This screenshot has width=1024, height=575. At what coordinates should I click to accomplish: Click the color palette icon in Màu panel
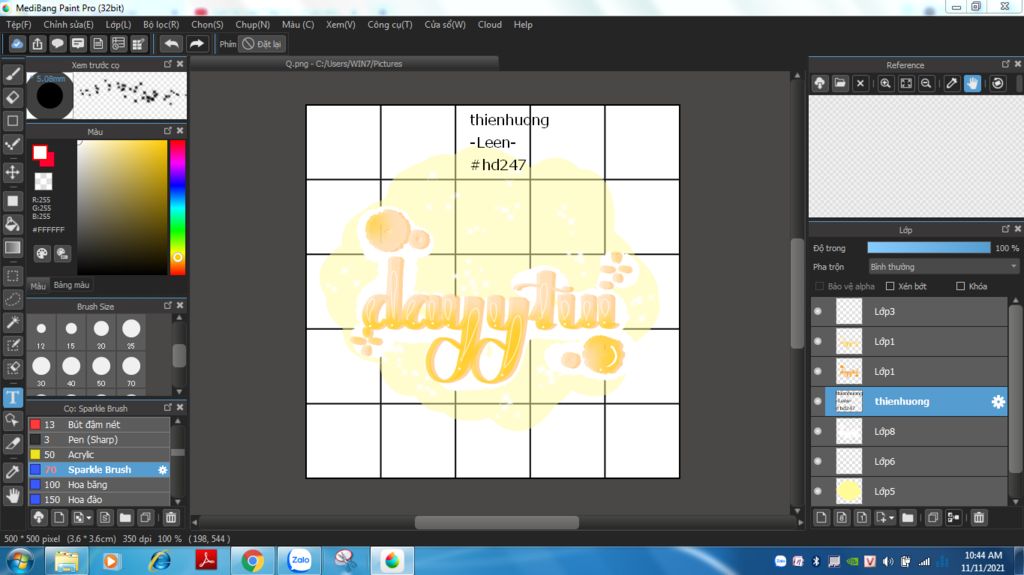[x=42, y=254]
